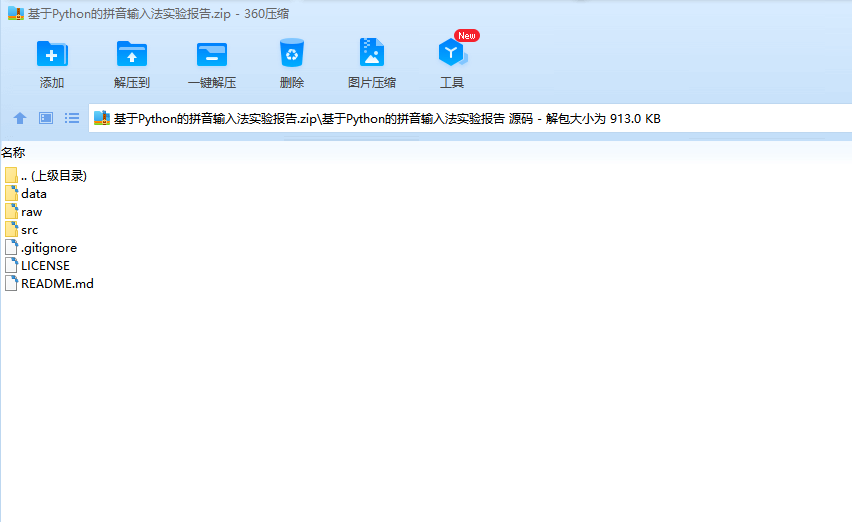Click the 删除 (Delete) recycle icon
This screenshot has height=522, width=852.
click(292, 53)
